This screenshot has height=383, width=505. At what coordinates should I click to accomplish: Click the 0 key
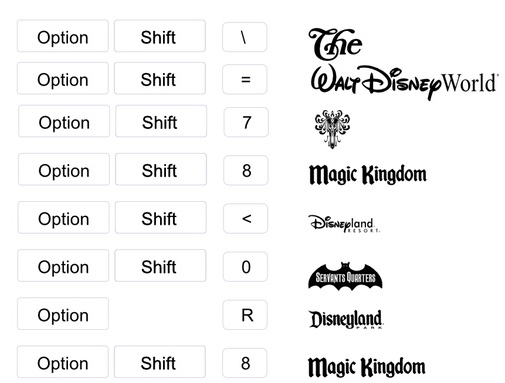point(245,267)
